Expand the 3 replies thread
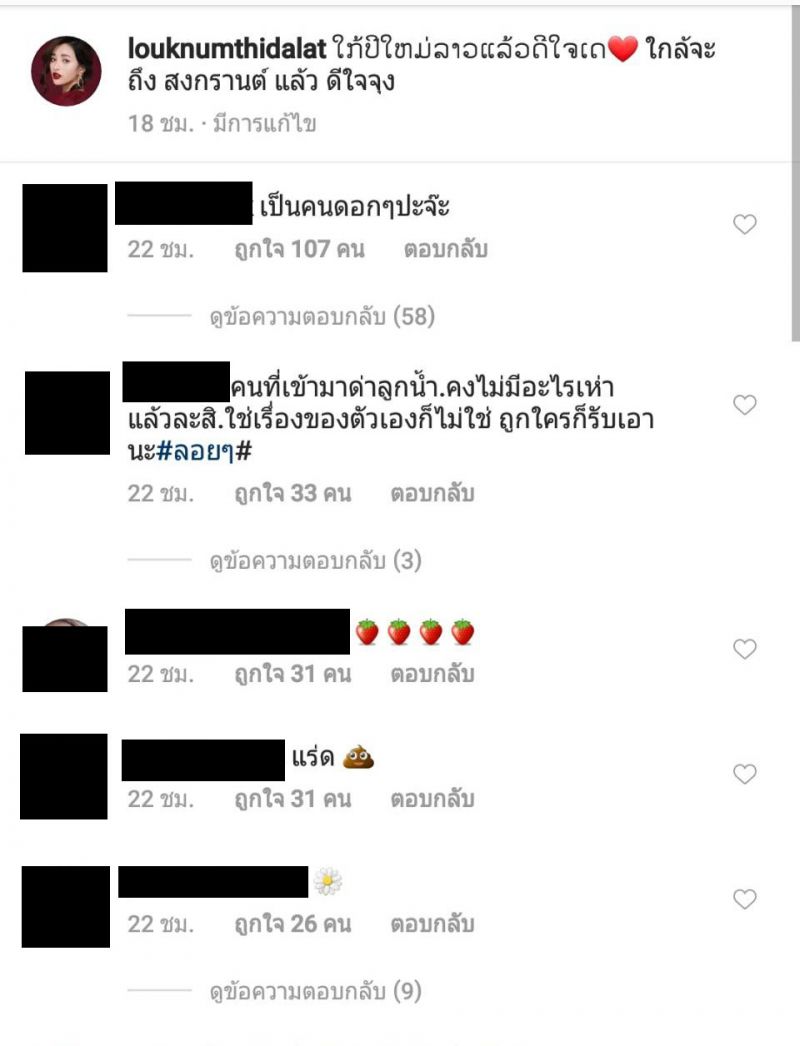Image resolution: width=800 pixels, height=1046 pixels. (x=316, y=561)
